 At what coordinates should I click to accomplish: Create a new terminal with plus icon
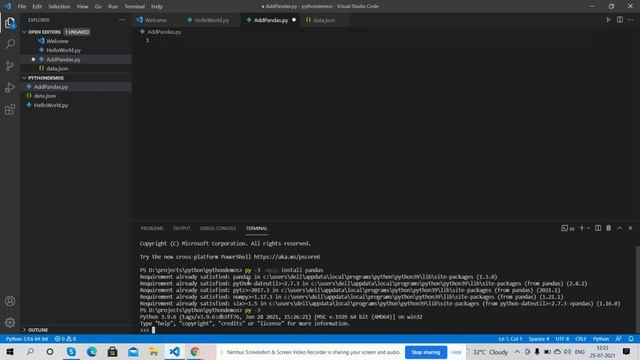pos(582,228)
